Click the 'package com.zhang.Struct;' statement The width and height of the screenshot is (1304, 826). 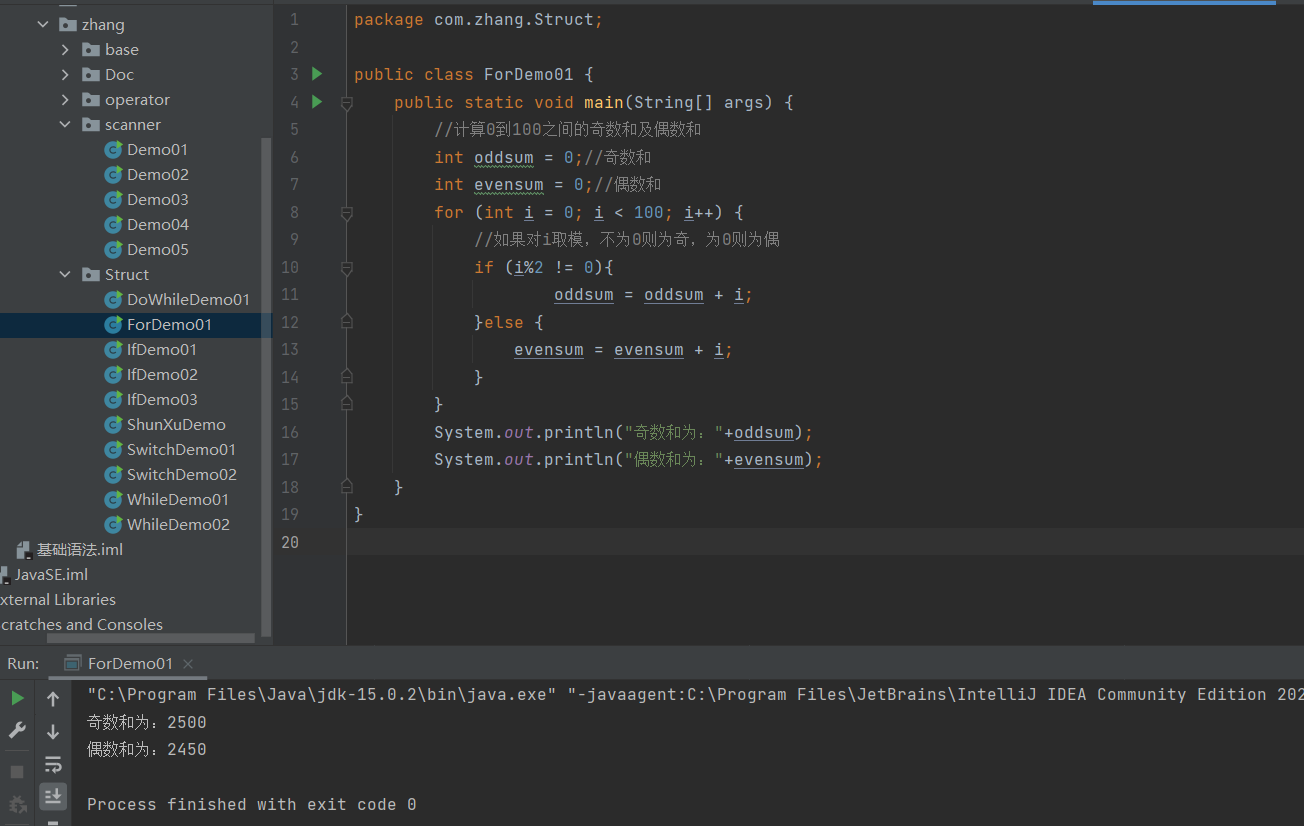[x=478, y=20]
